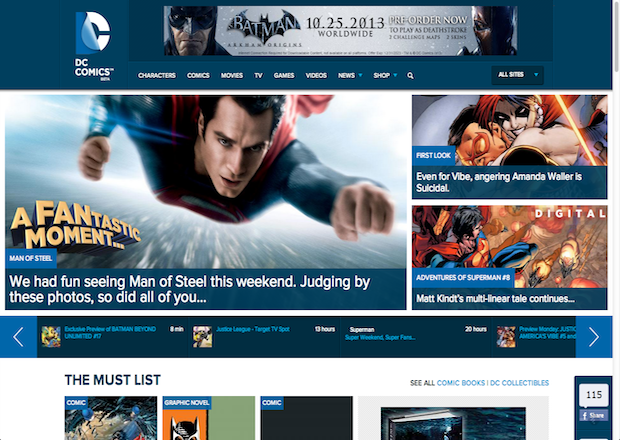This screenshot has width=620, height=440.
Task: Open the Videos menu item
Action: 316,76
